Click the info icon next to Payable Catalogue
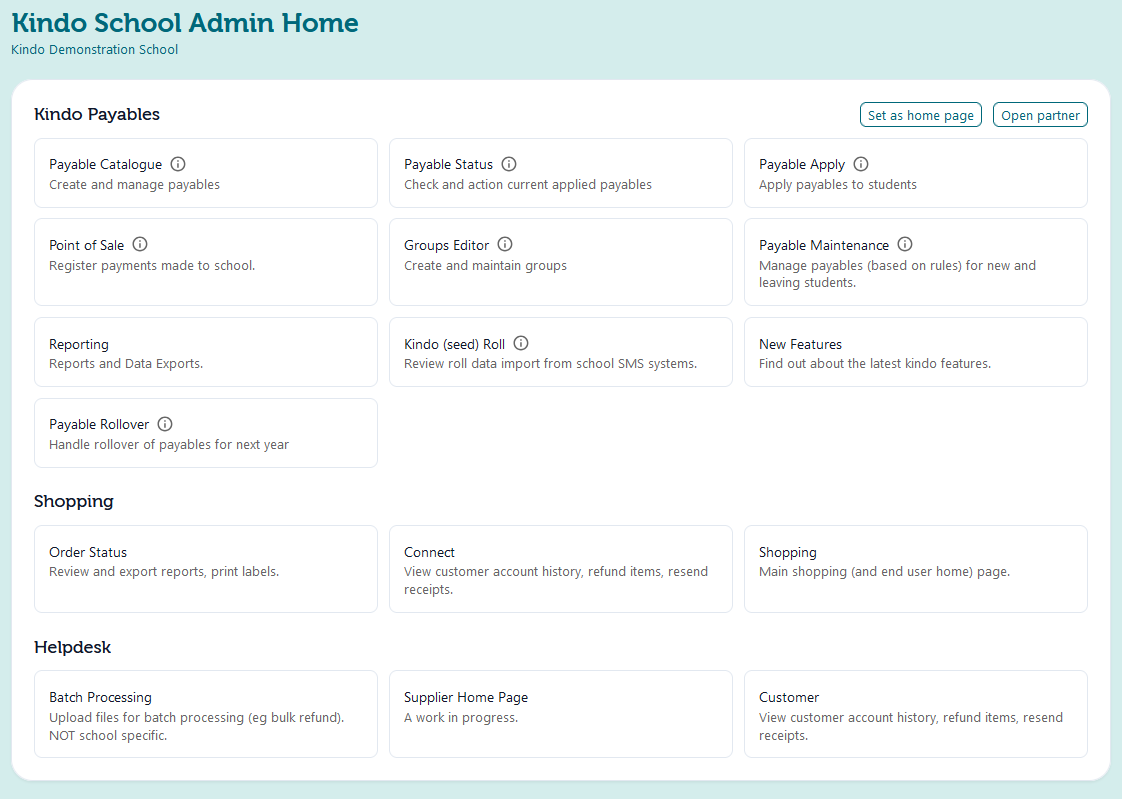This screenshot has height=799, width=1122. pos(177,164)
